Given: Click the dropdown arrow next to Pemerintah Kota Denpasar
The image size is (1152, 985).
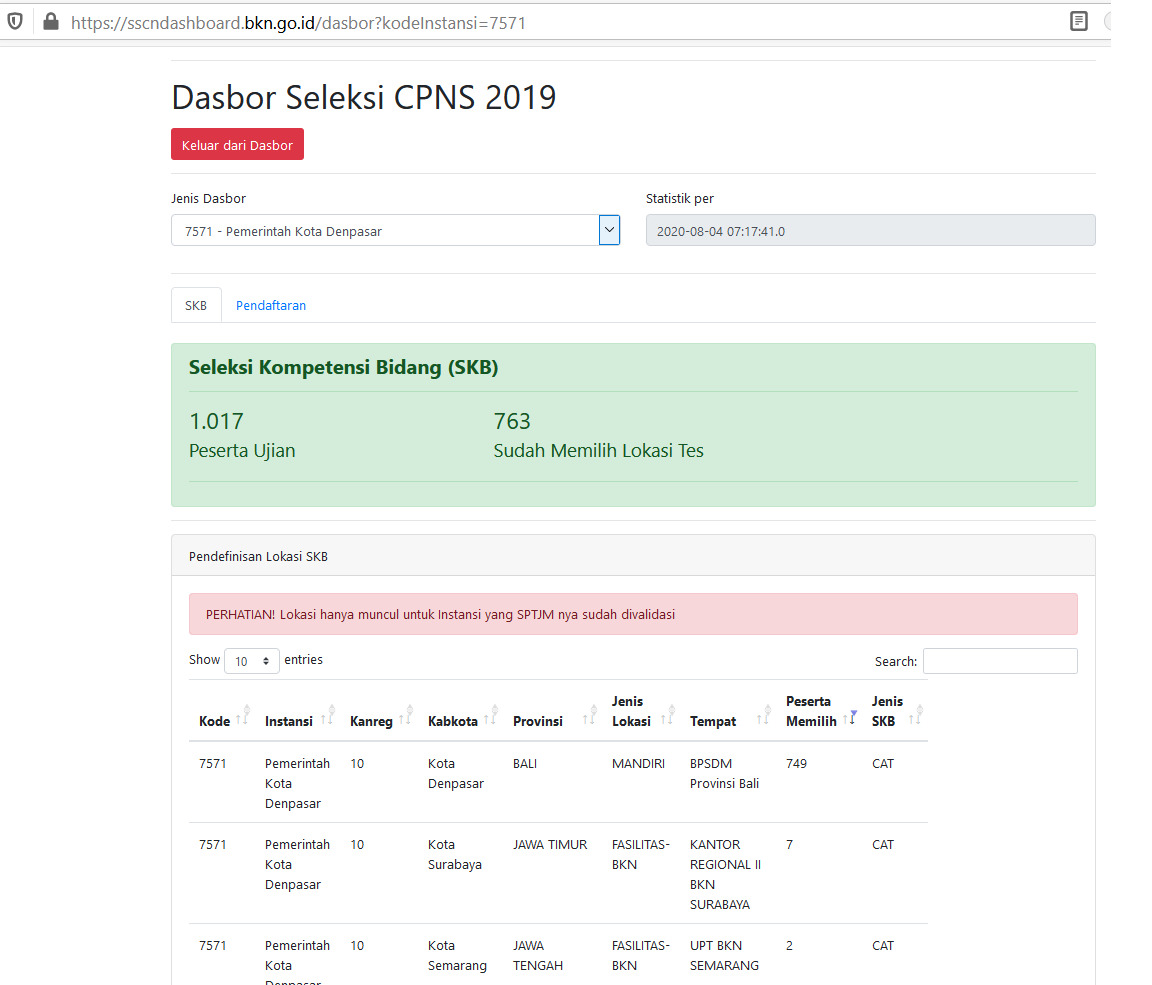Looking at the screenshot, I should (x=609, y=230).
